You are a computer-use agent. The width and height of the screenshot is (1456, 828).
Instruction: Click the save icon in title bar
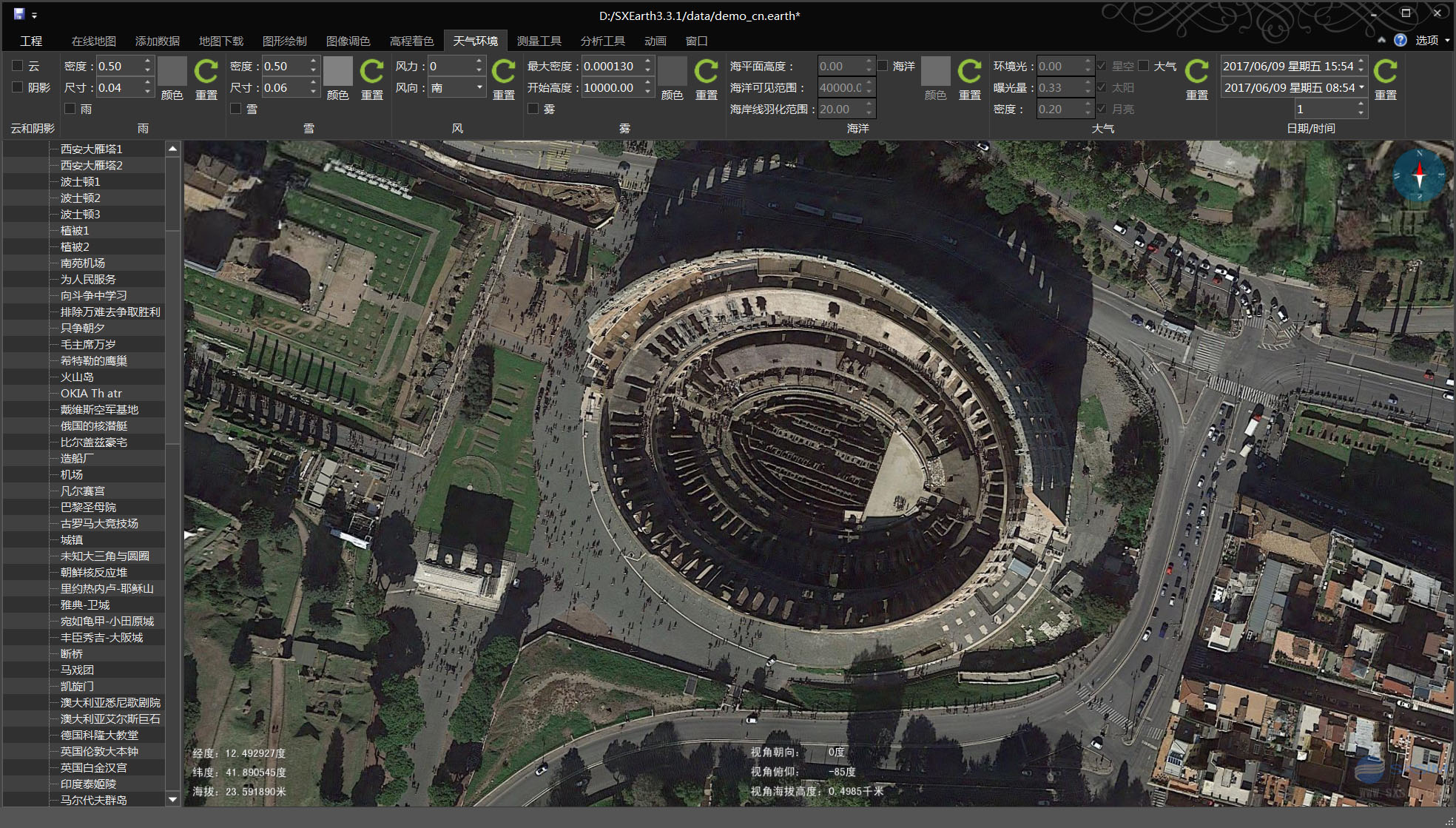coord(18,14)
